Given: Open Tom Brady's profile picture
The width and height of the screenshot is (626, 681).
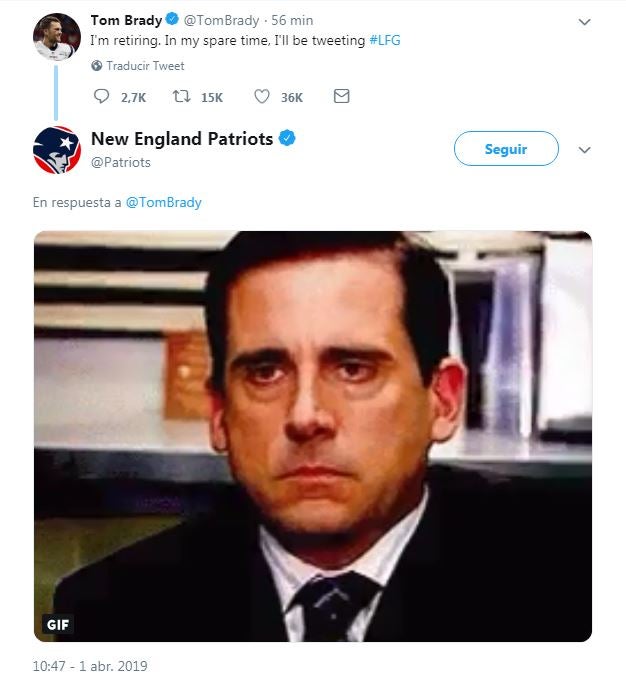Looking at the screenshot, I should click(56, 34).
